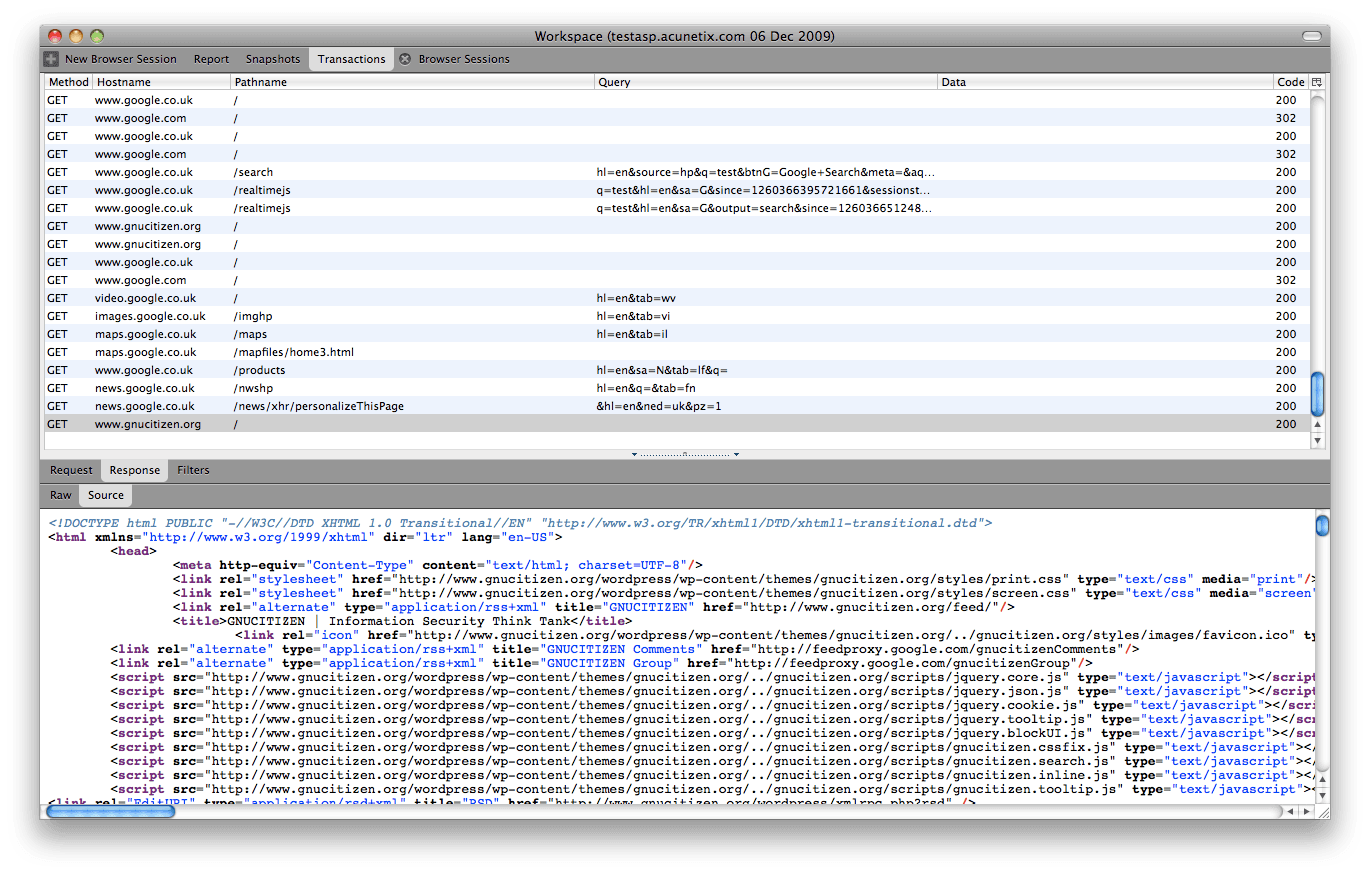Switch to the Raw view tab
The height and width of the screenshot is (874, 1370).
coord(61,495)
